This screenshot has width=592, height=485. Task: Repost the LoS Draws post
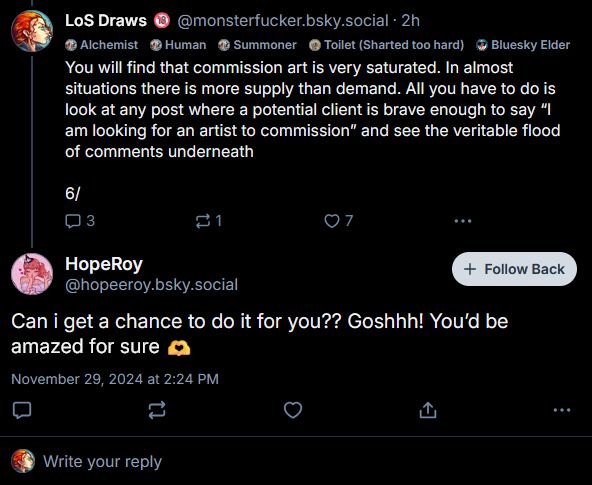click(208, 221)
